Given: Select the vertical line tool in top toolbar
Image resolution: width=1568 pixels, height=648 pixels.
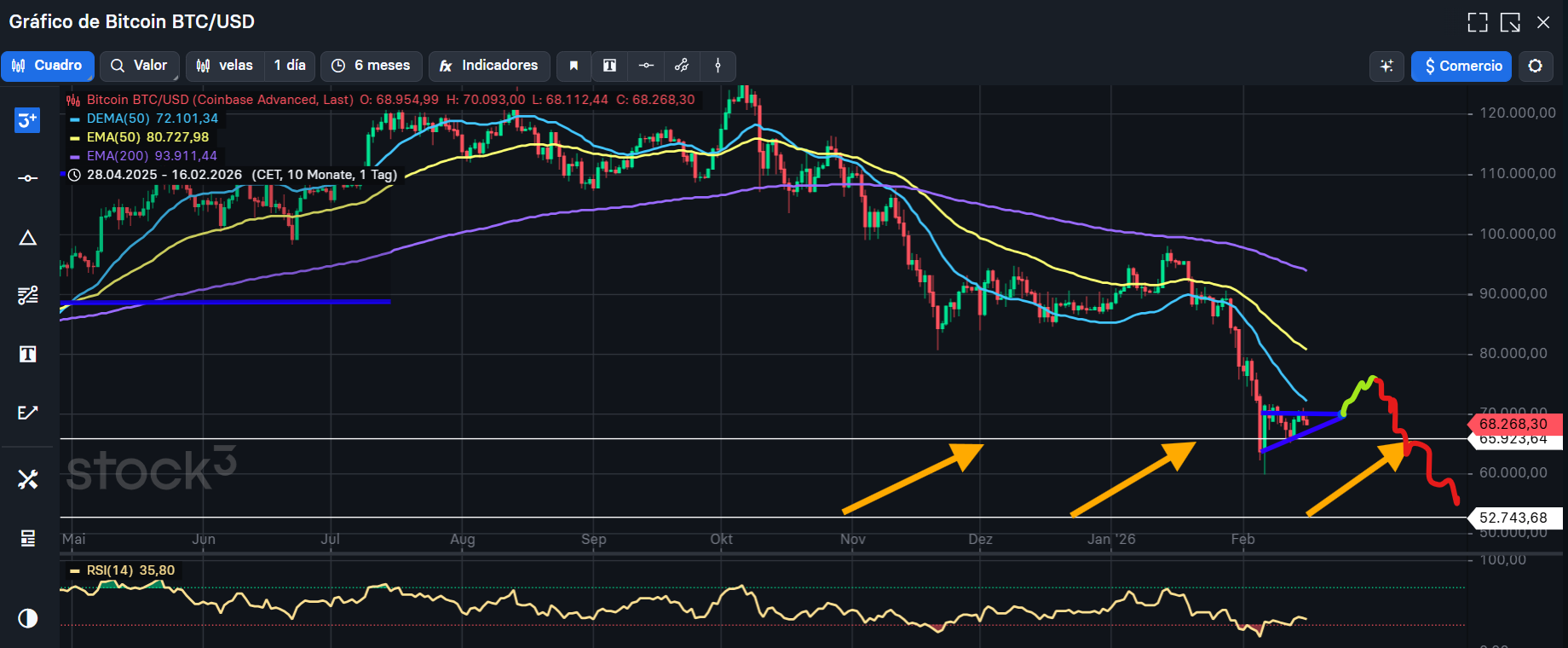Looking at the screenshot, I should [718, 66].
